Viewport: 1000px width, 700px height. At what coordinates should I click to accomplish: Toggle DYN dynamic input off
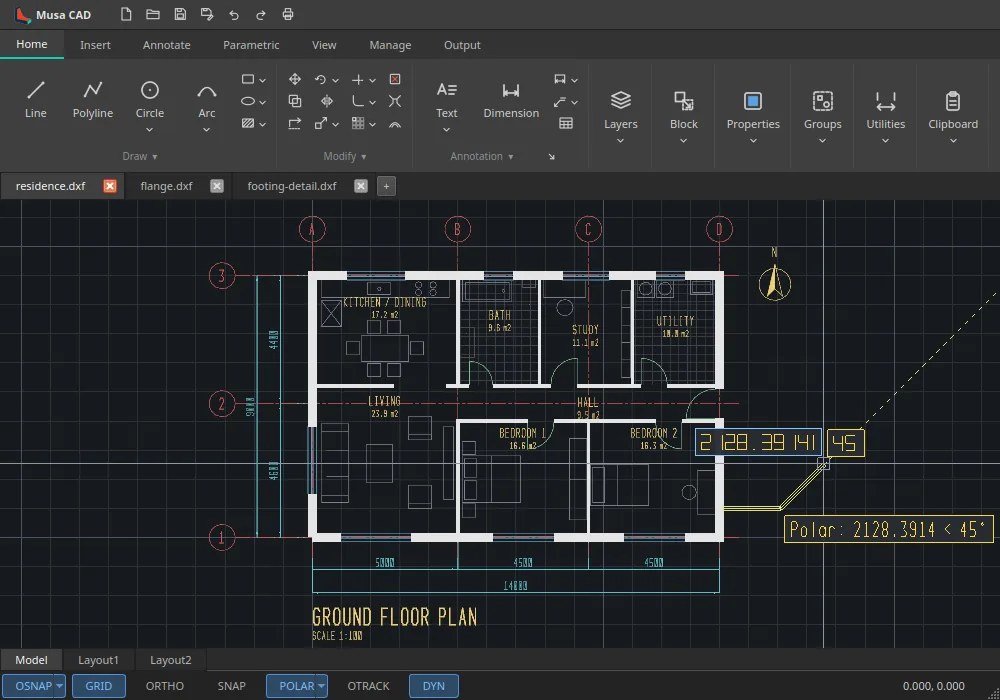(x=434, y=686)
